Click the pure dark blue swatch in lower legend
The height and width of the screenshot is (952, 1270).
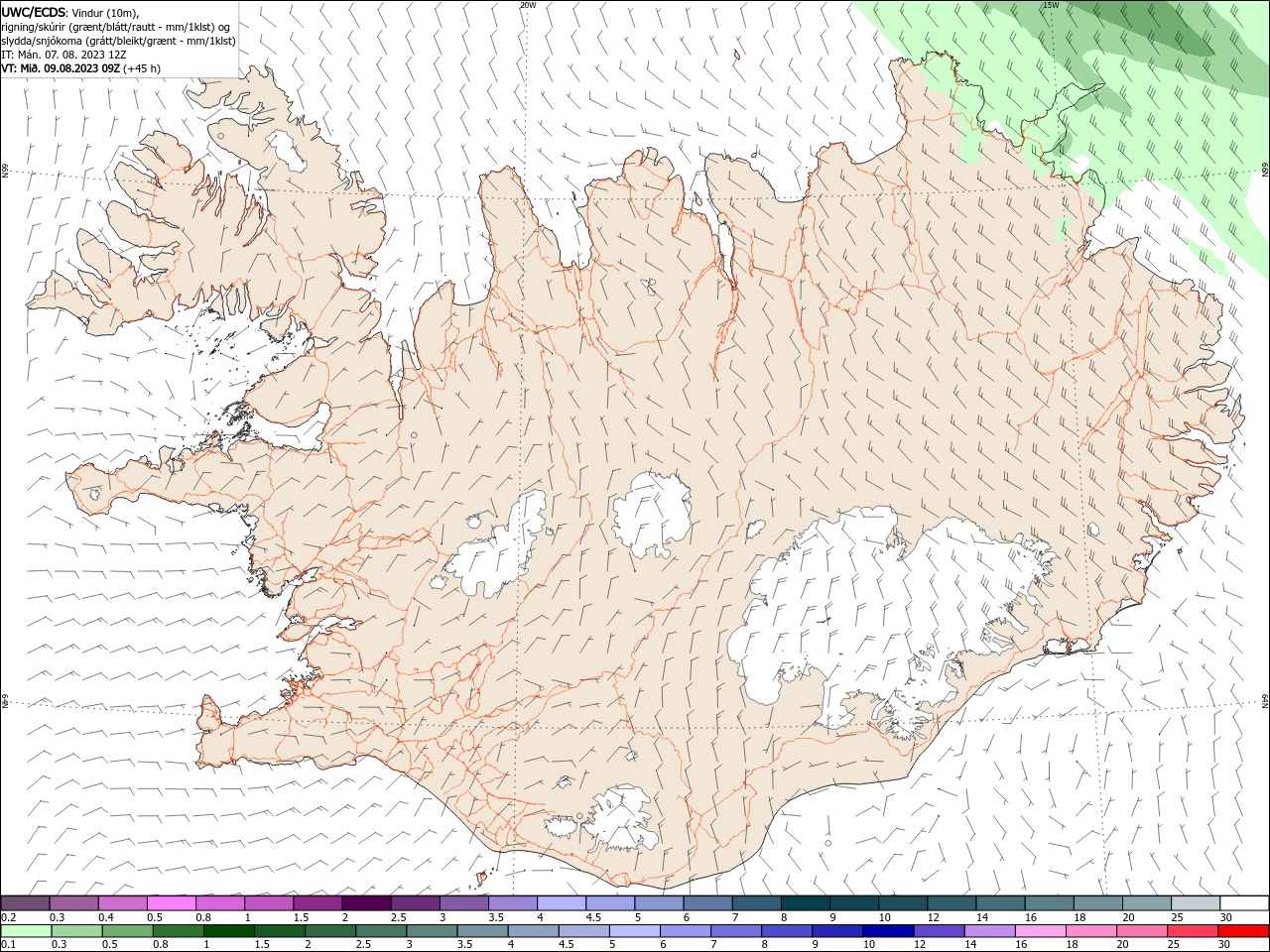click(888, 931)
